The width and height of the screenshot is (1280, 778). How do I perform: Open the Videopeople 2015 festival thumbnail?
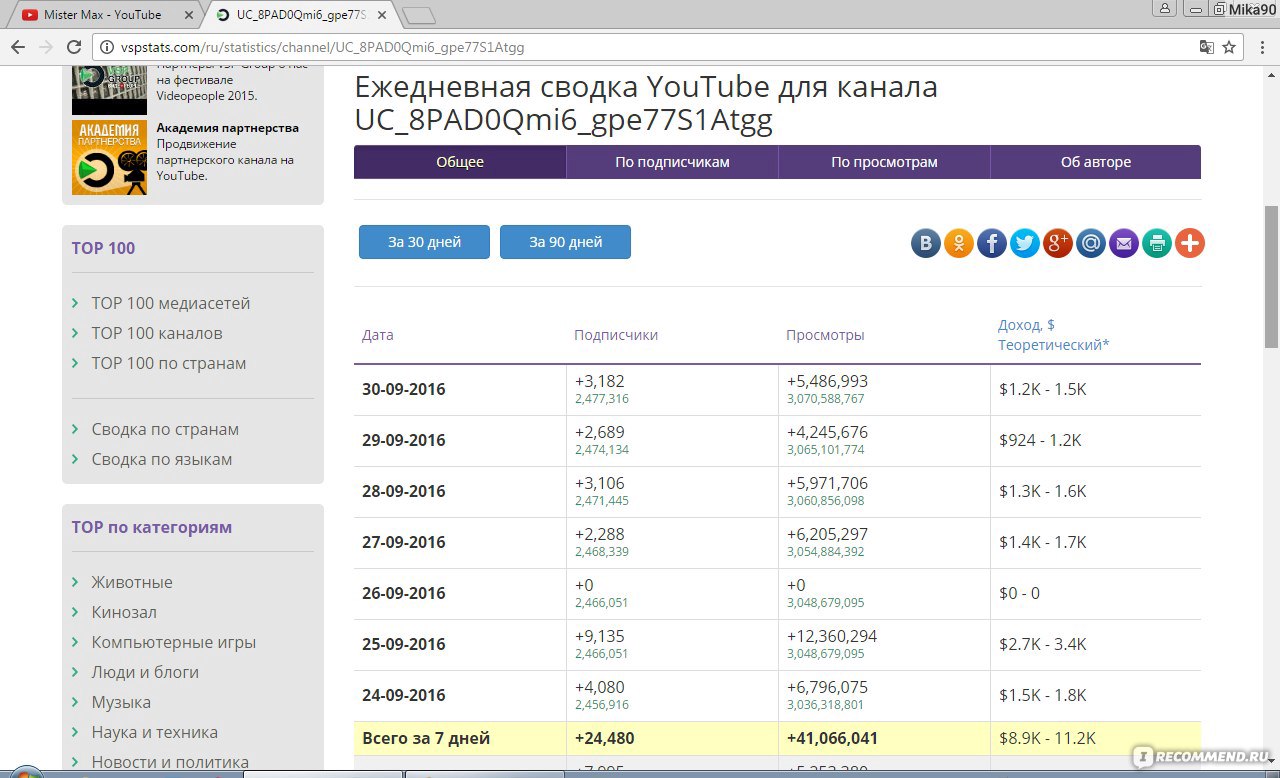tap(109, 90)
